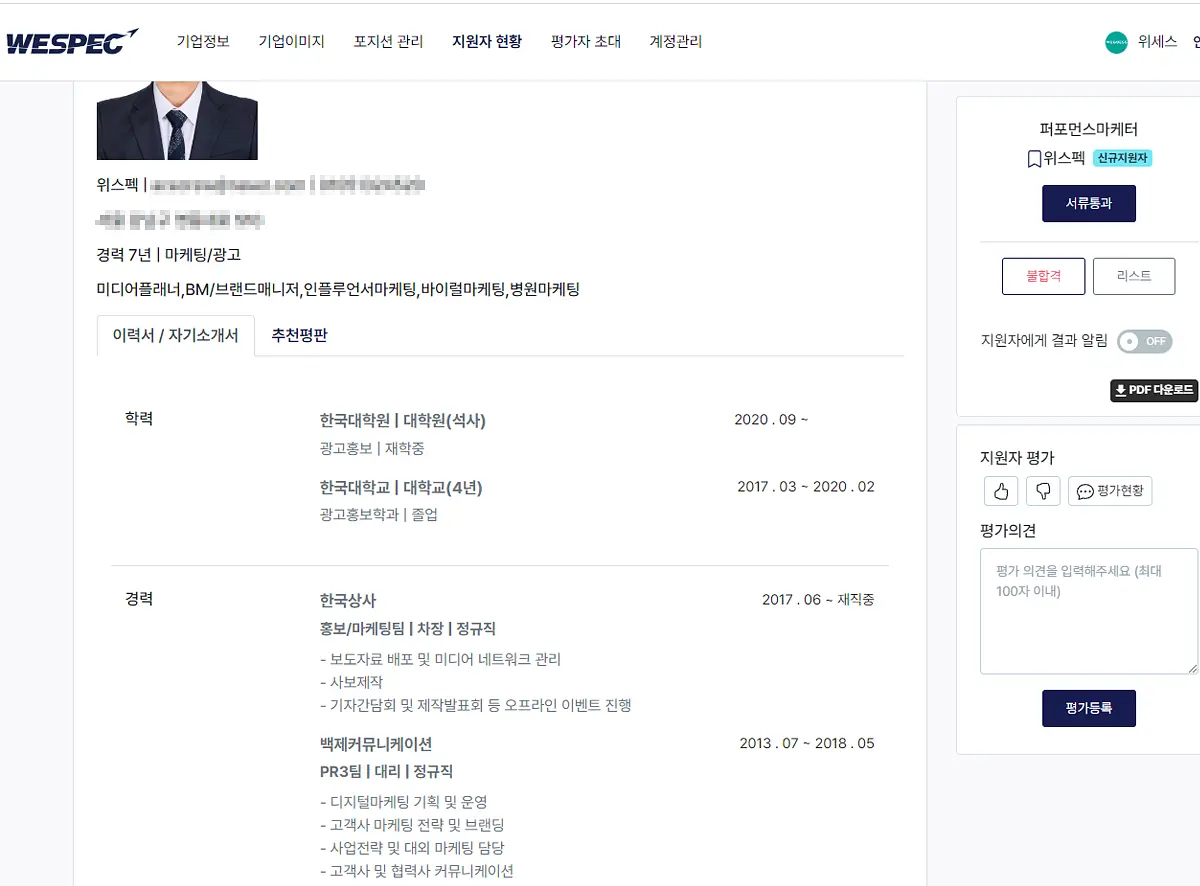1200x886 pixels.
Task: Click the thumbs-up evaluation icon
Action: (1001, 491)
